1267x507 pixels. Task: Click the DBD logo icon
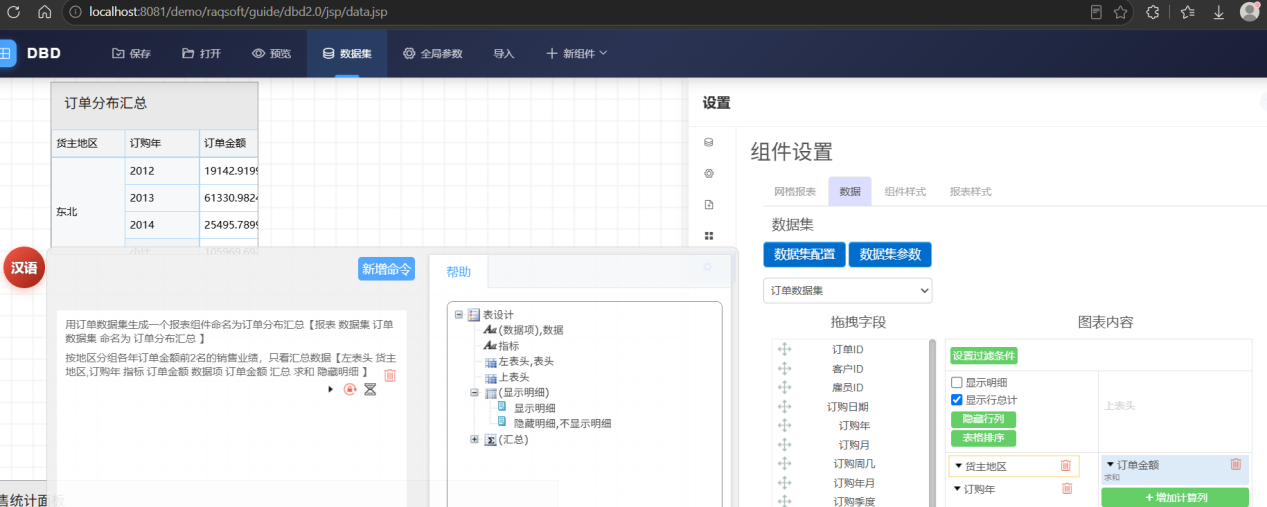[6, 53]
